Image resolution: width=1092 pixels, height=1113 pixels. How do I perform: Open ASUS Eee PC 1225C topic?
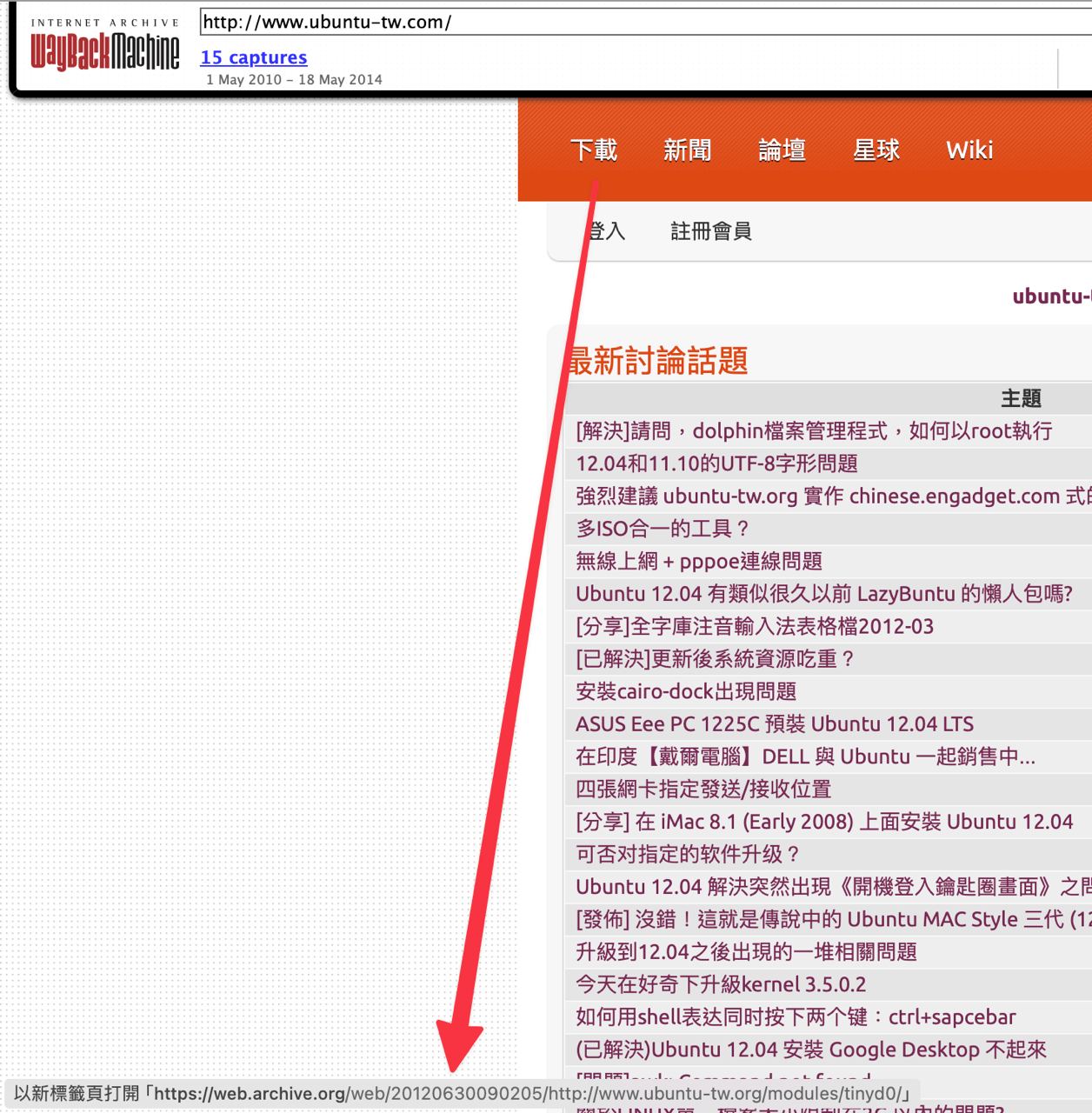click(x=774, y=724)
